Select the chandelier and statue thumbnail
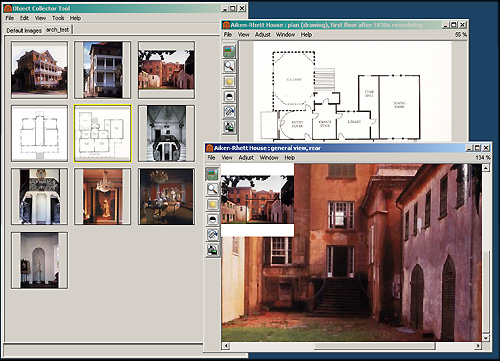This screenshot has height=361, width=500. point(103,196)
